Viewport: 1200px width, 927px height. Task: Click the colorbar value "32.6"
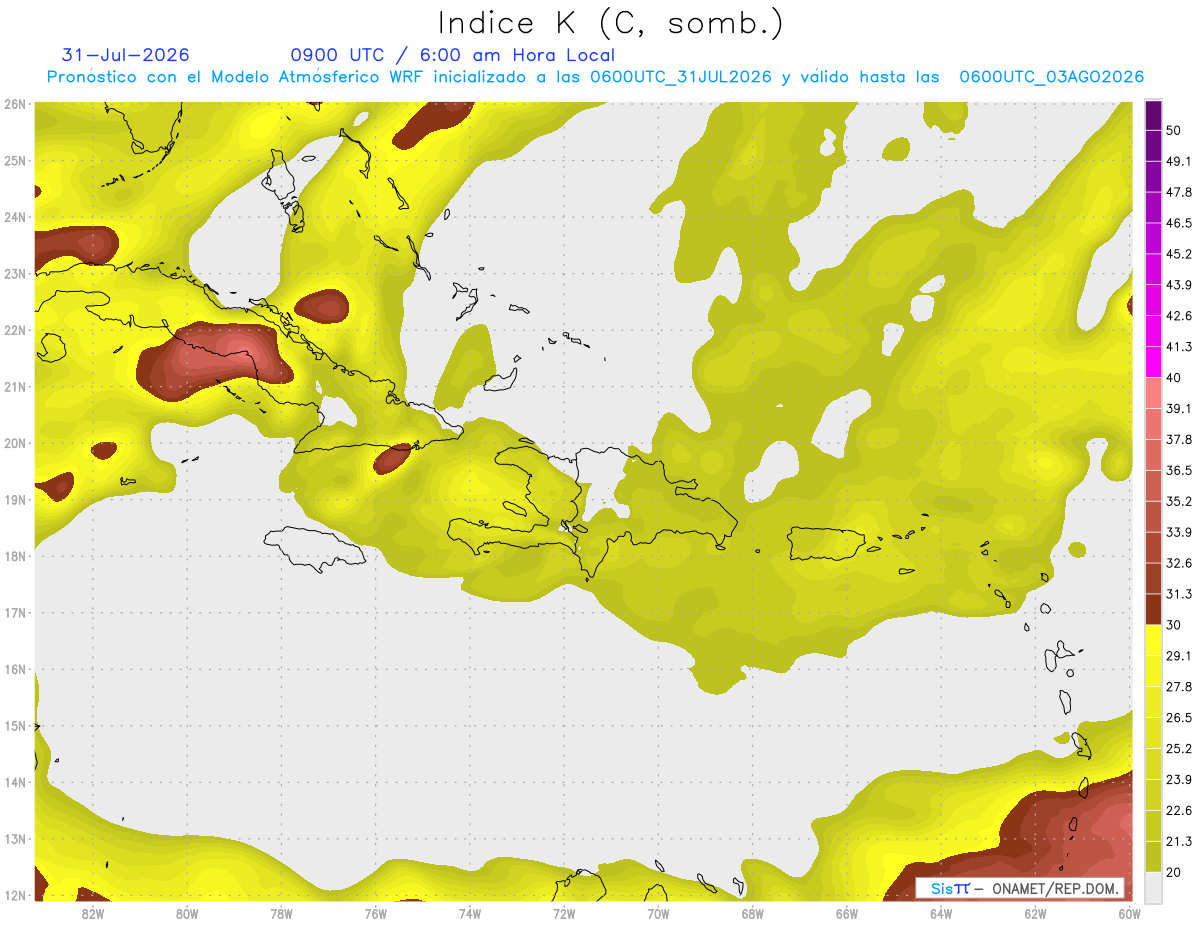pos(1179,563)
